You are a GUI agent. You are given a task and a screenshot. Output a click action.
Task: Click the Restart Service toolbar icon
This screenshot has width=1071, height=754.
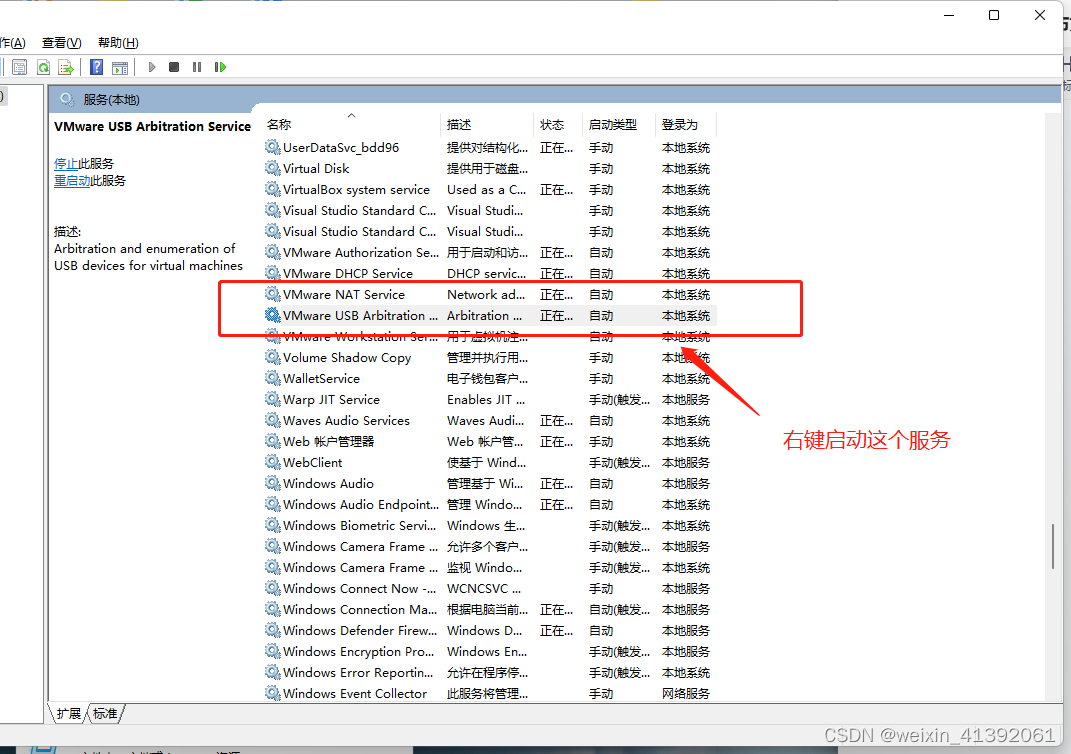pos(220,67)
